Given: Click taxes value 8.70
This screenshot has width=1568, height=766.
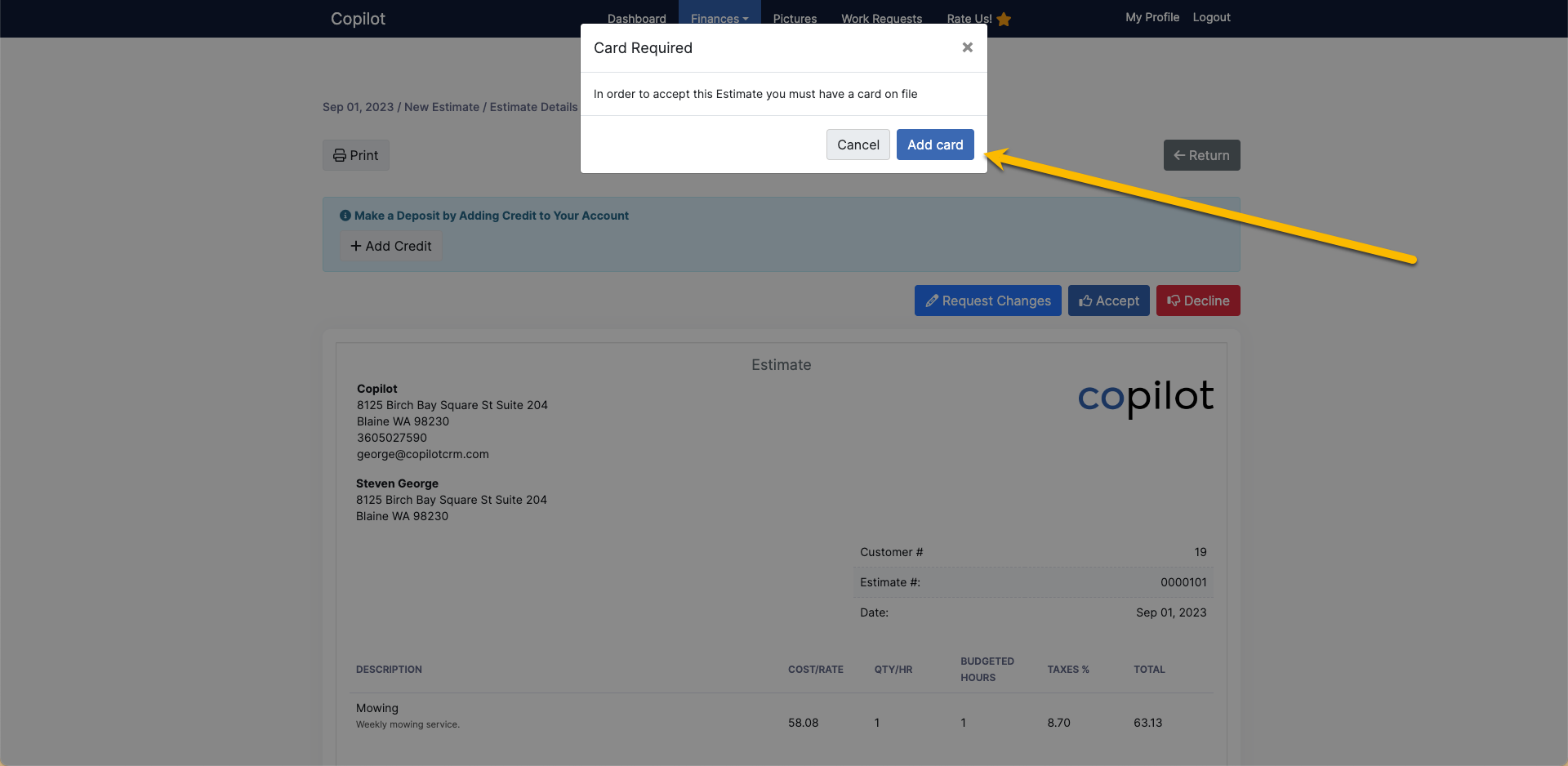Looking at the screenshot, I should coord(1058,723).
